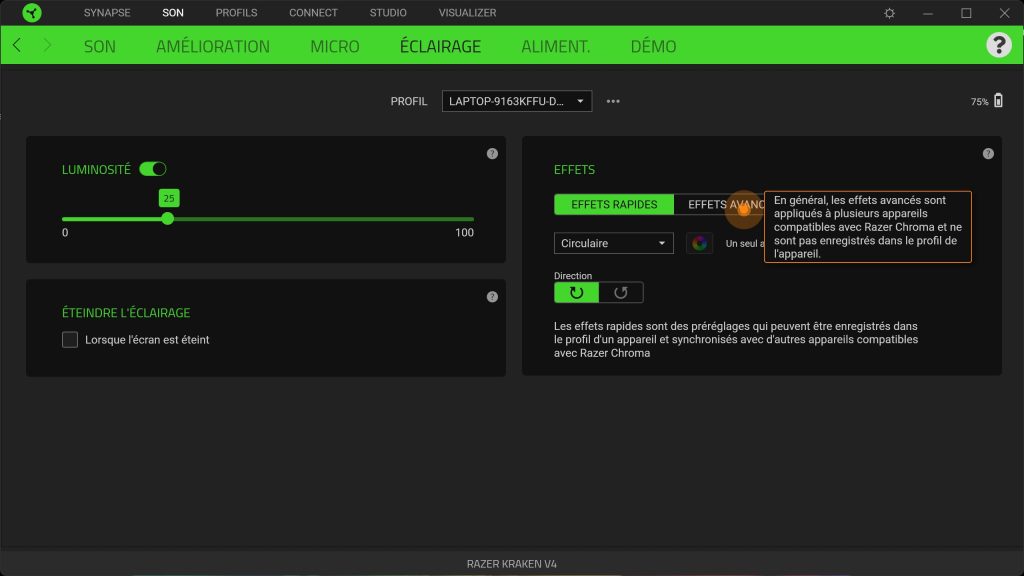
Task: Minimize the Synapse window
Action: point(927,13)
